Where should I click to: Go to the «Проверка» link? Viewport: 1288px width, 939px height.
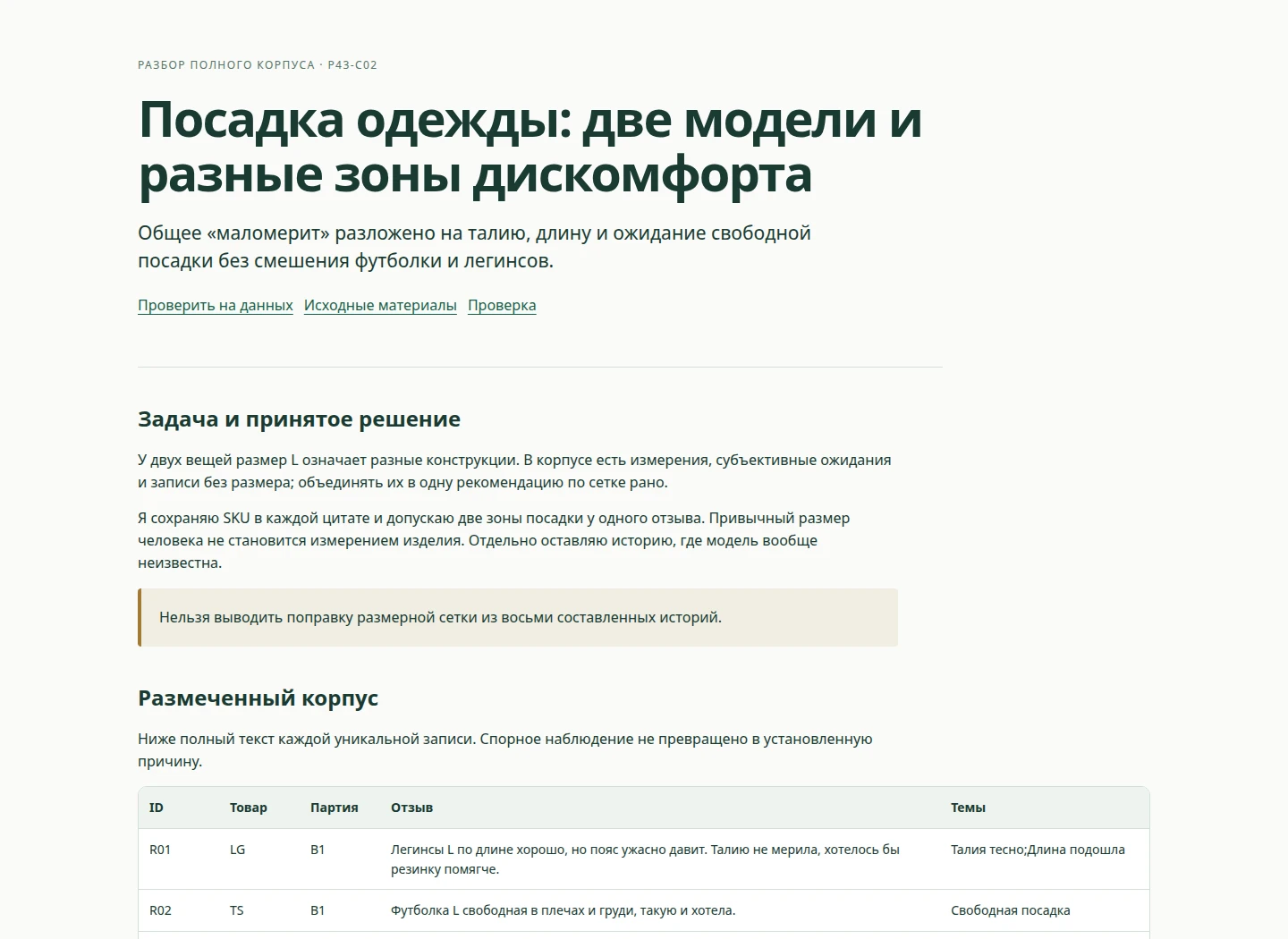(502, 305)
